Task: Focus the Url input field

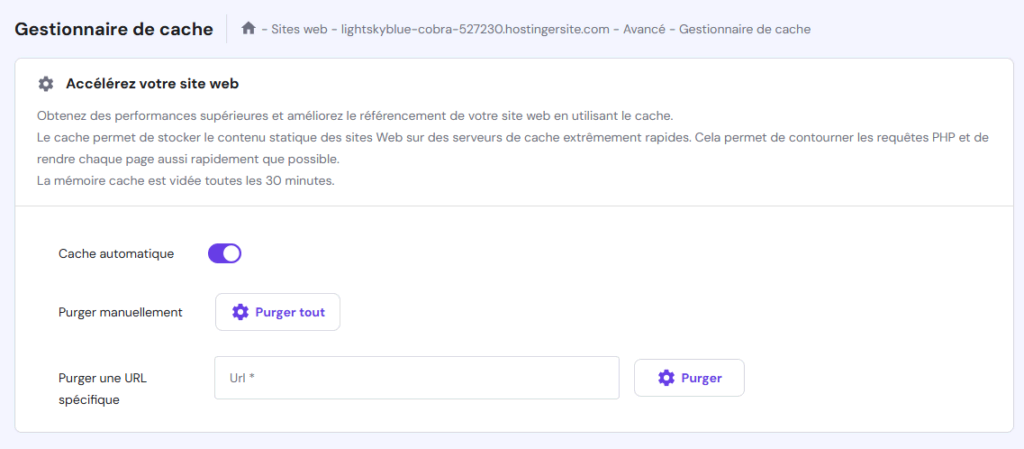Action: pyautogui.click(x=417, y=378)
